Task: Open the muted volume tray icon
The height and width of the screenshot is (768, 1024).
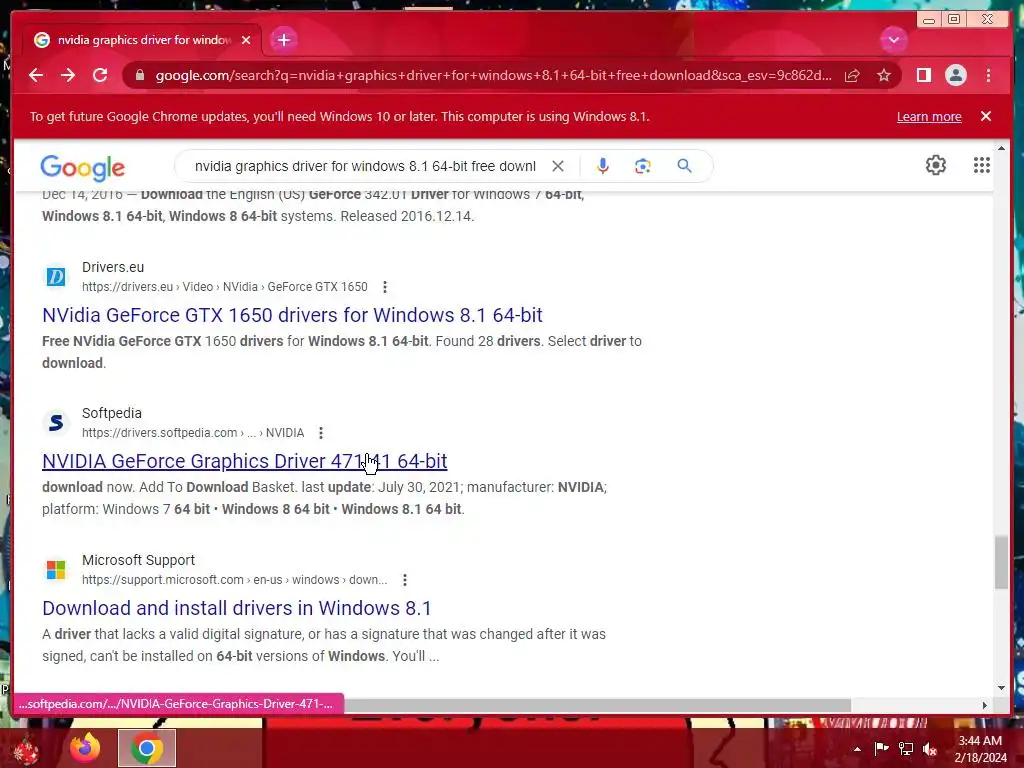Action: pyautogui.click(x=930, y=748)
